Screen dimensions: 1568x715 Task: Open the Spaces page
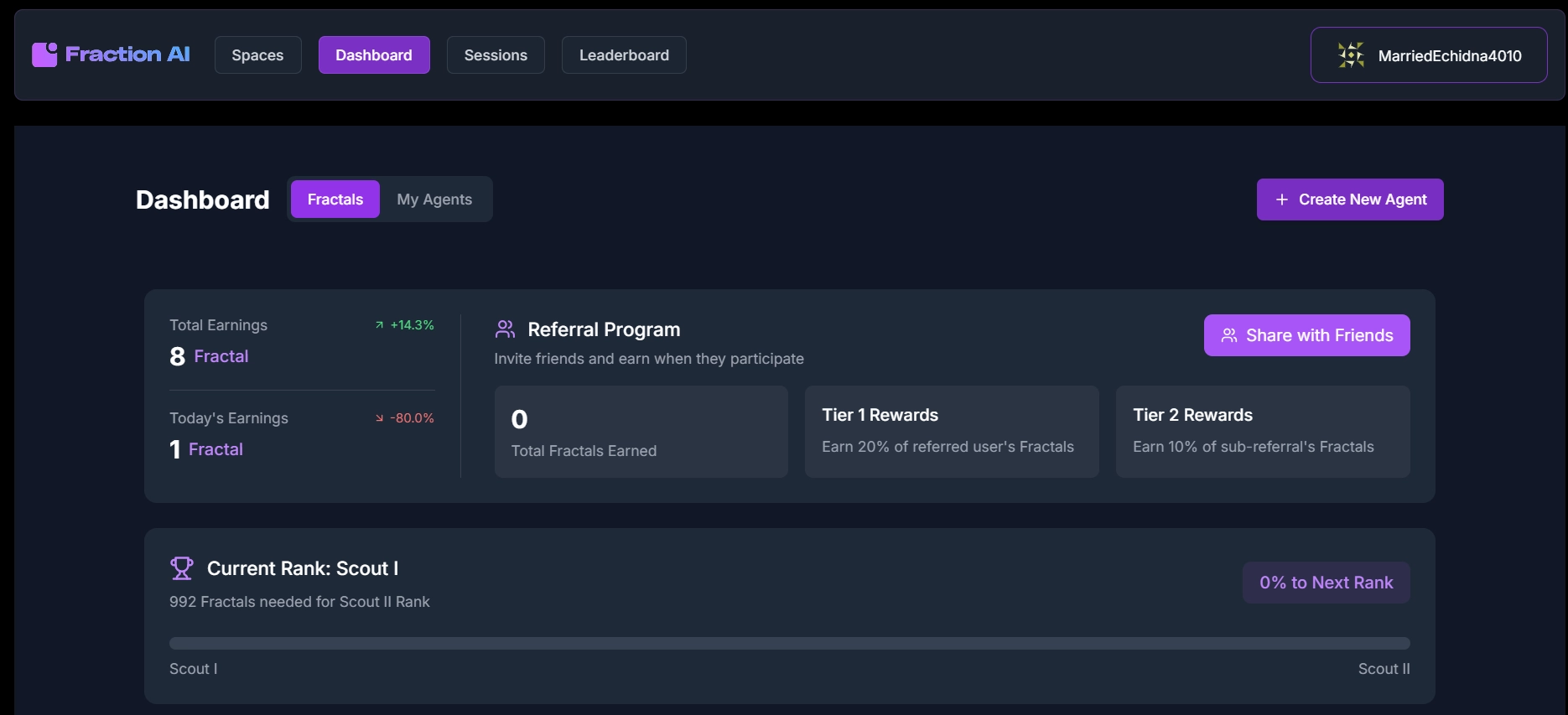257,55
